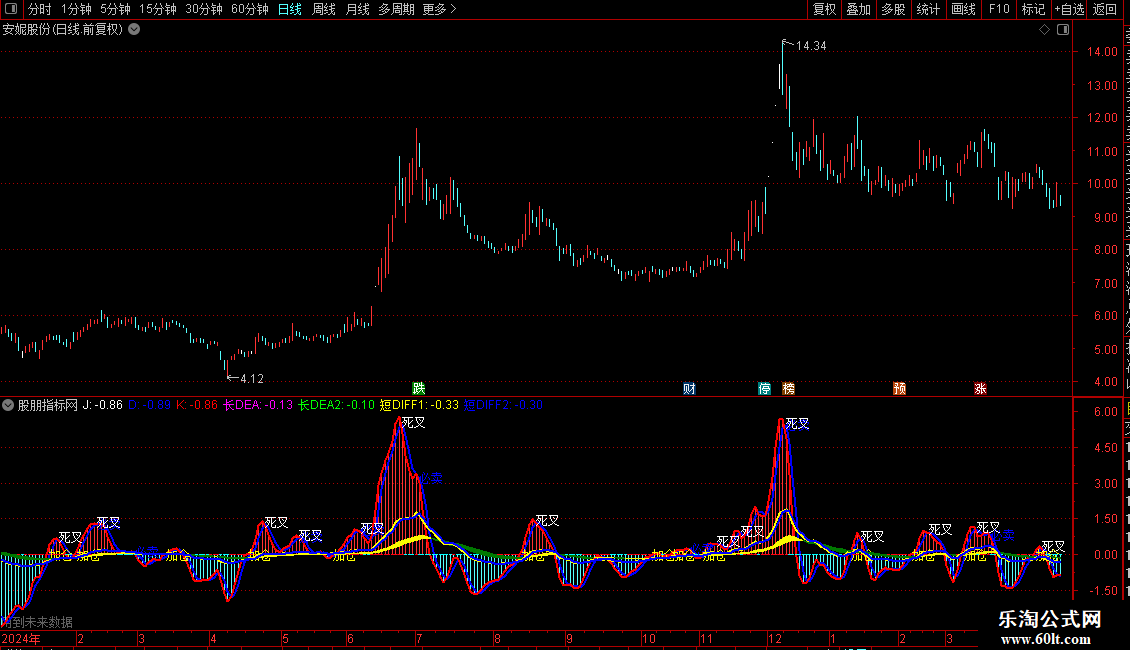Toggle right info panel icon near diamond

tap(1063, 30)
